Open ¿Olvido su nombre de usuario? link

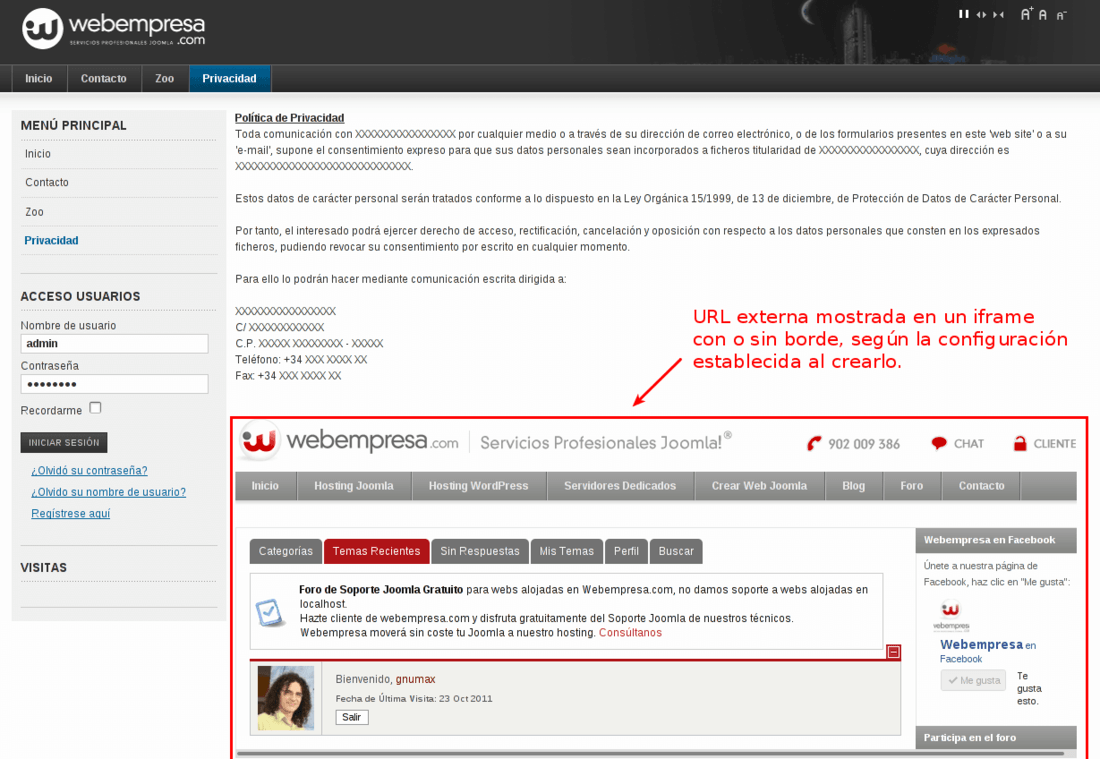pos(109,492)
